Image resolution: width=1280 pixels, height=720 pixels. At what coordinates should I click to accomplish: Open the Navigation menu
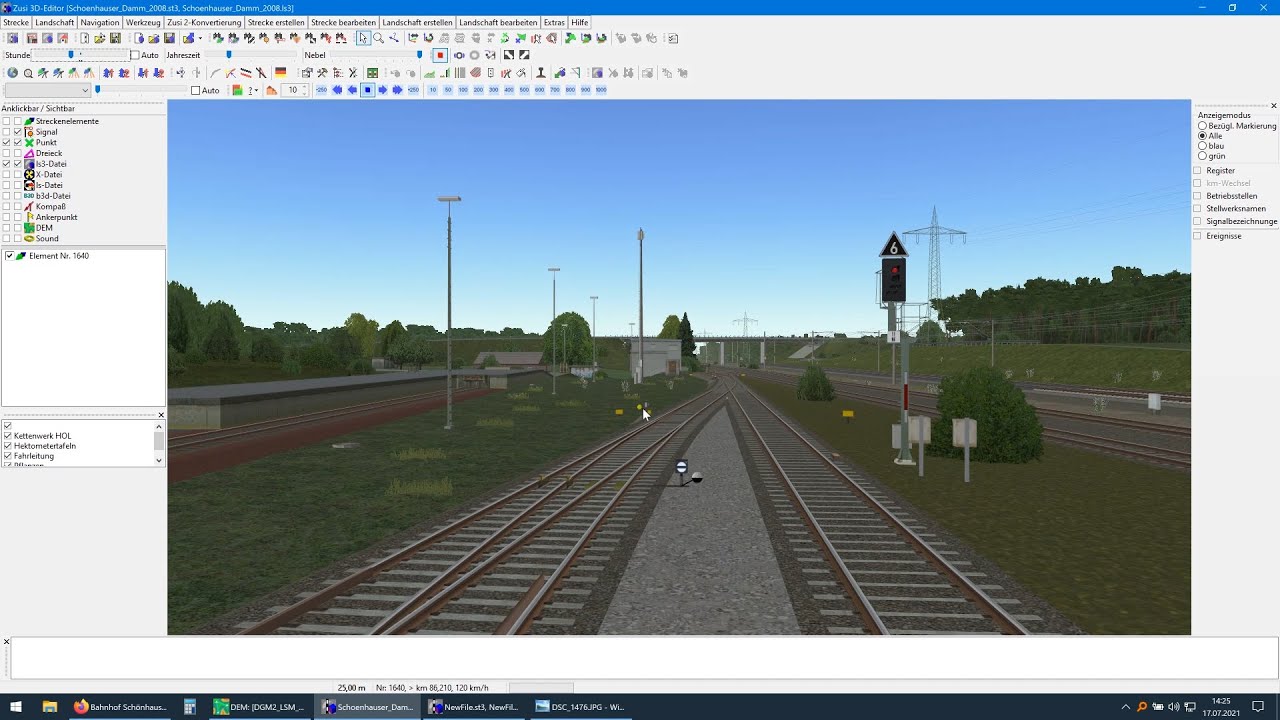pos(100,22)
